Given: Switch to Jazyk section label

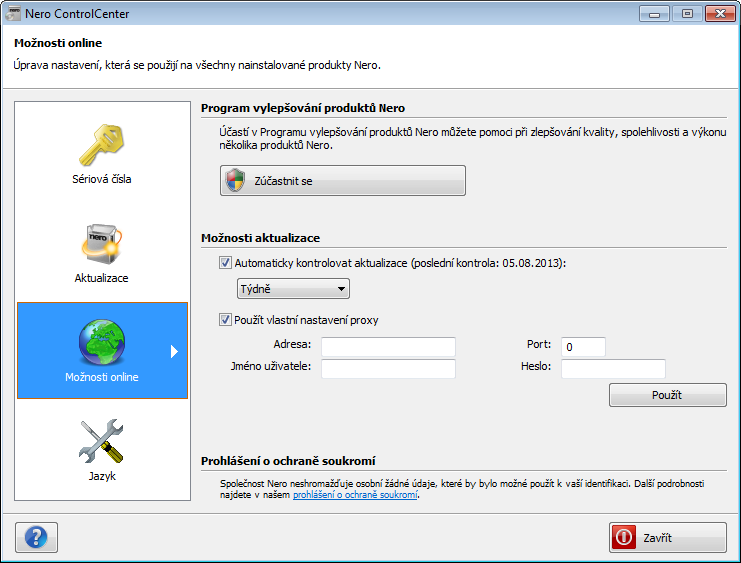Looking at the screenshot, I should pyautogui.click(x=102, y=476).
